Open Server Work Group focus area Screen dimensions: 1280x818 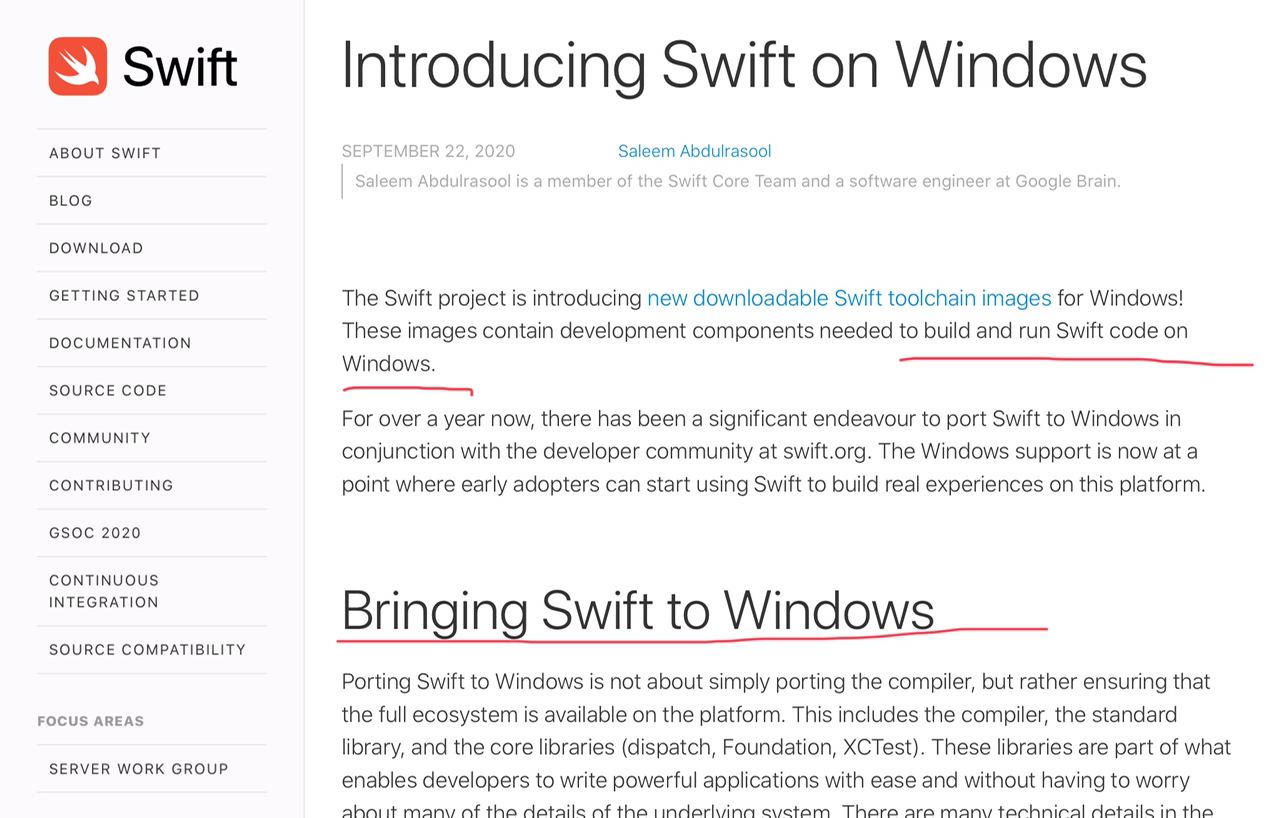(139, 769)
